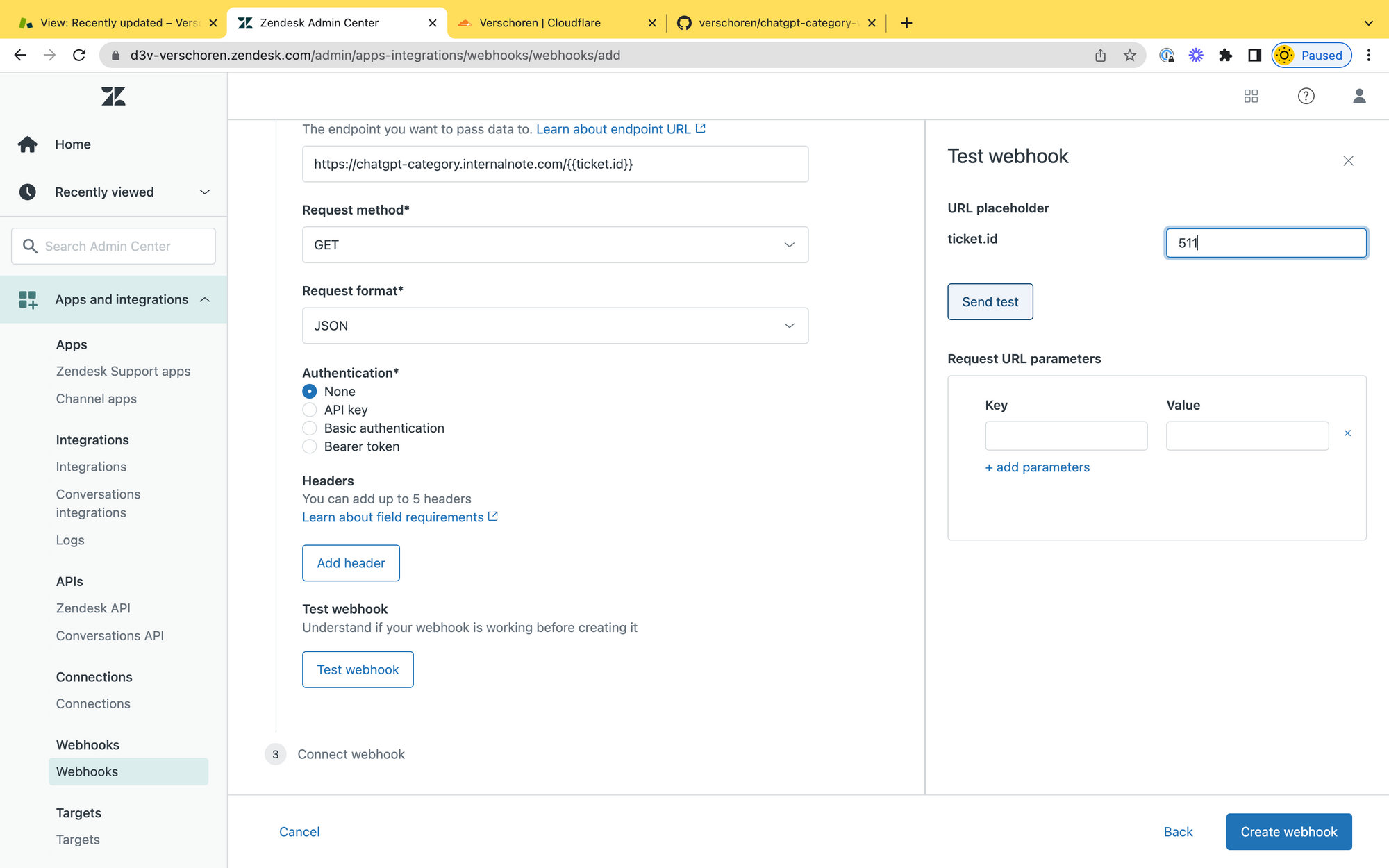
Task: Select API key authentication option
Action: click(310, 410)
